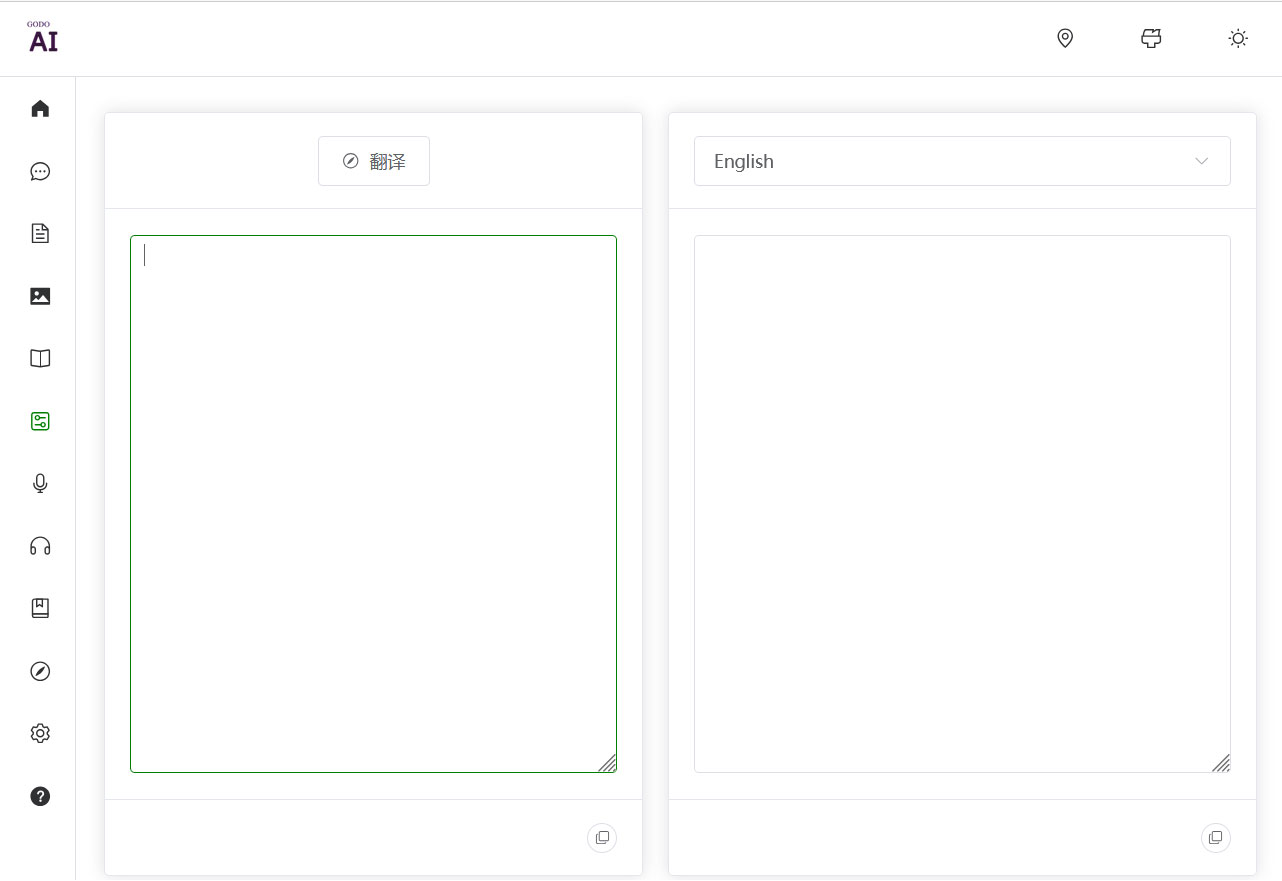Click the location pin icon in header
Viewport: 1282px width, 881px height.
(1065, 39)
